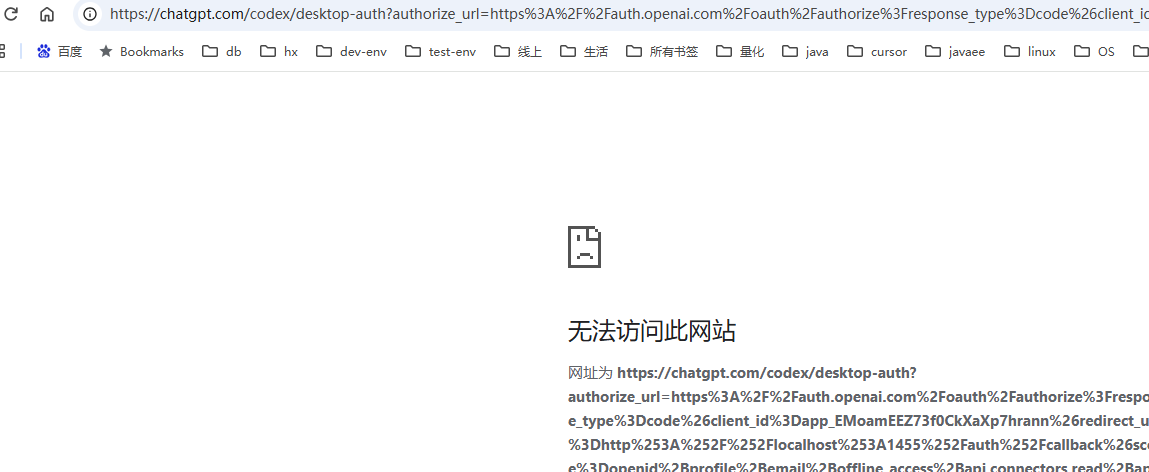Go to the home page icon
This screenshot has height=472, width=1149.
tap(47, 14)
